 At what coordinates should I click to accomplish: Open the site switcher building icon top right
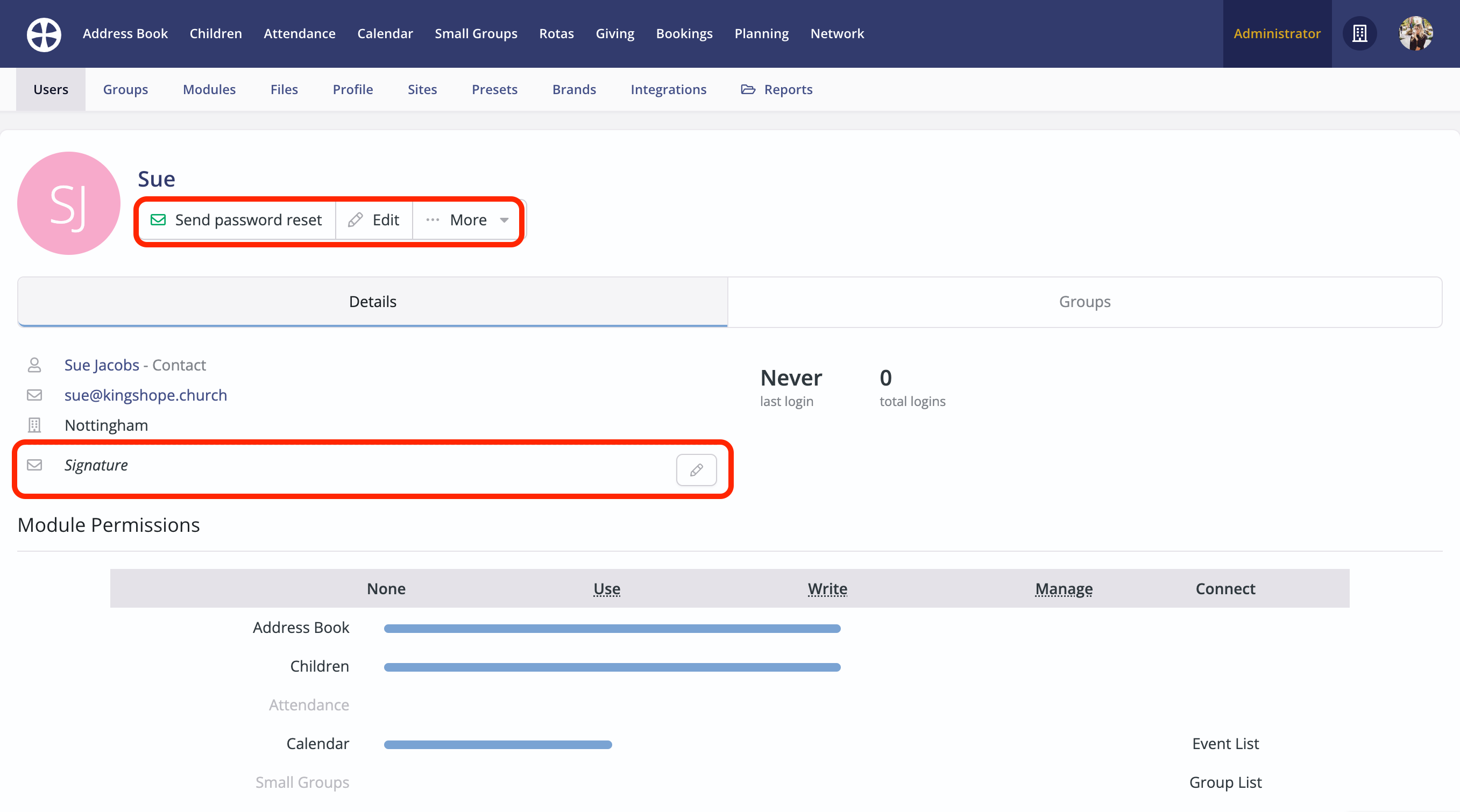[1360, 33]
